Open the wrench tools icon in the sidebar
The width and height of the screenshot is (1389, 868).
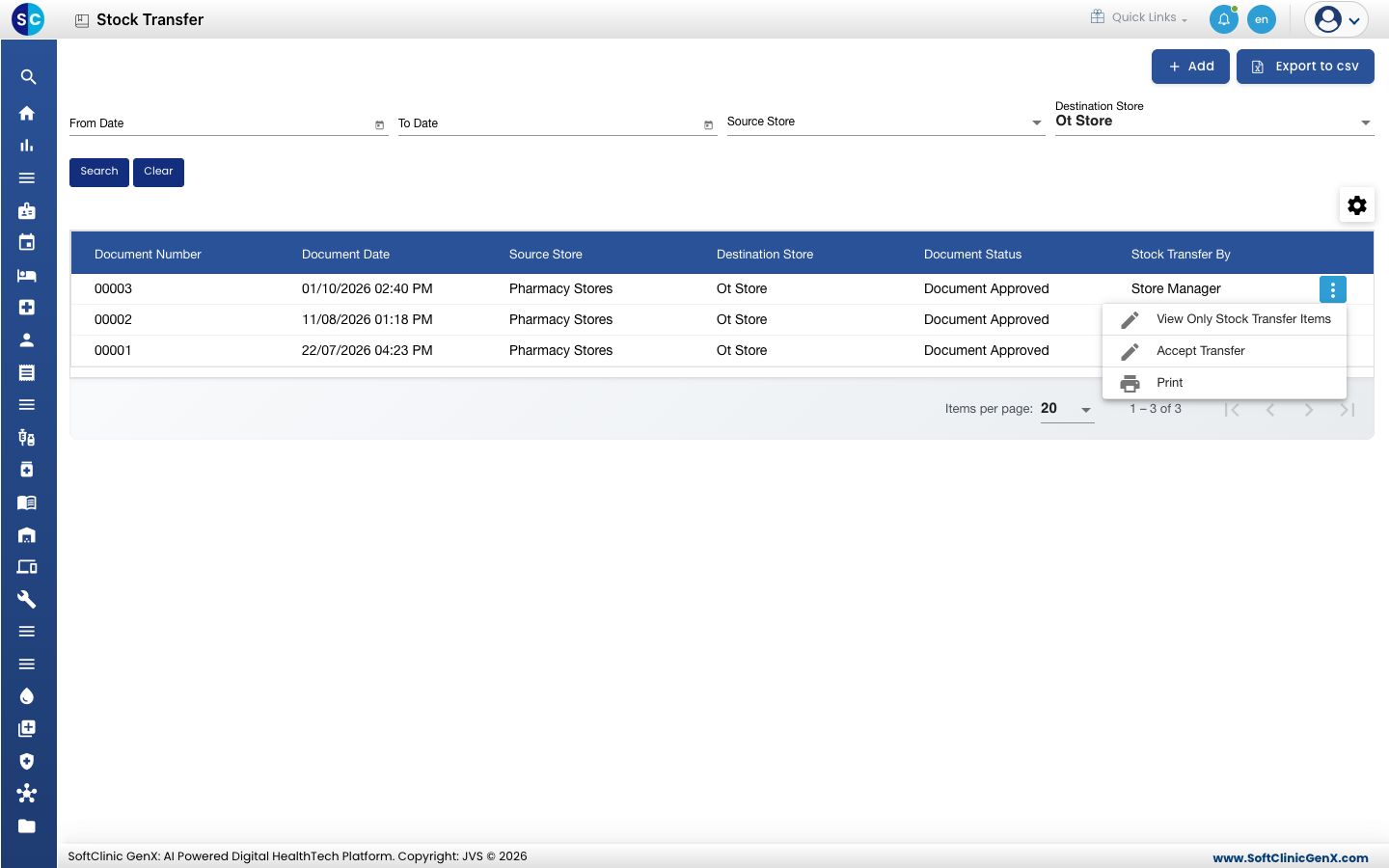coord(27,599)
